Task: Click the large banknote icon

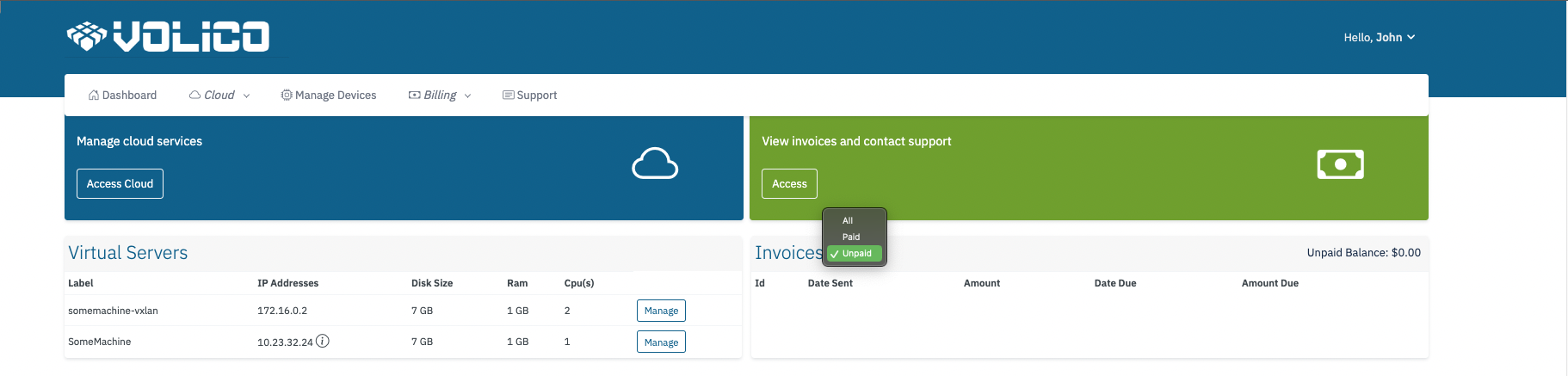Action: (1340, 164)
